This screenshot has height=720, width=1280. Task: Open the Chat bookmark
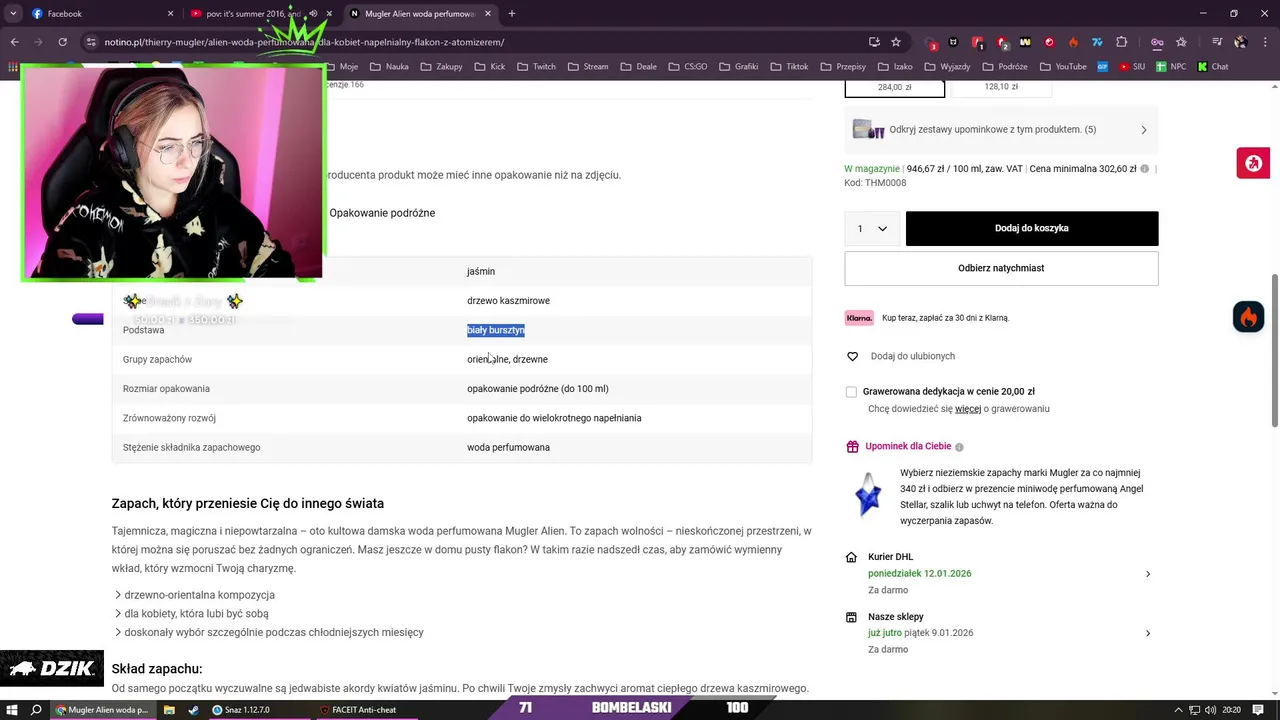[1212, 67]
